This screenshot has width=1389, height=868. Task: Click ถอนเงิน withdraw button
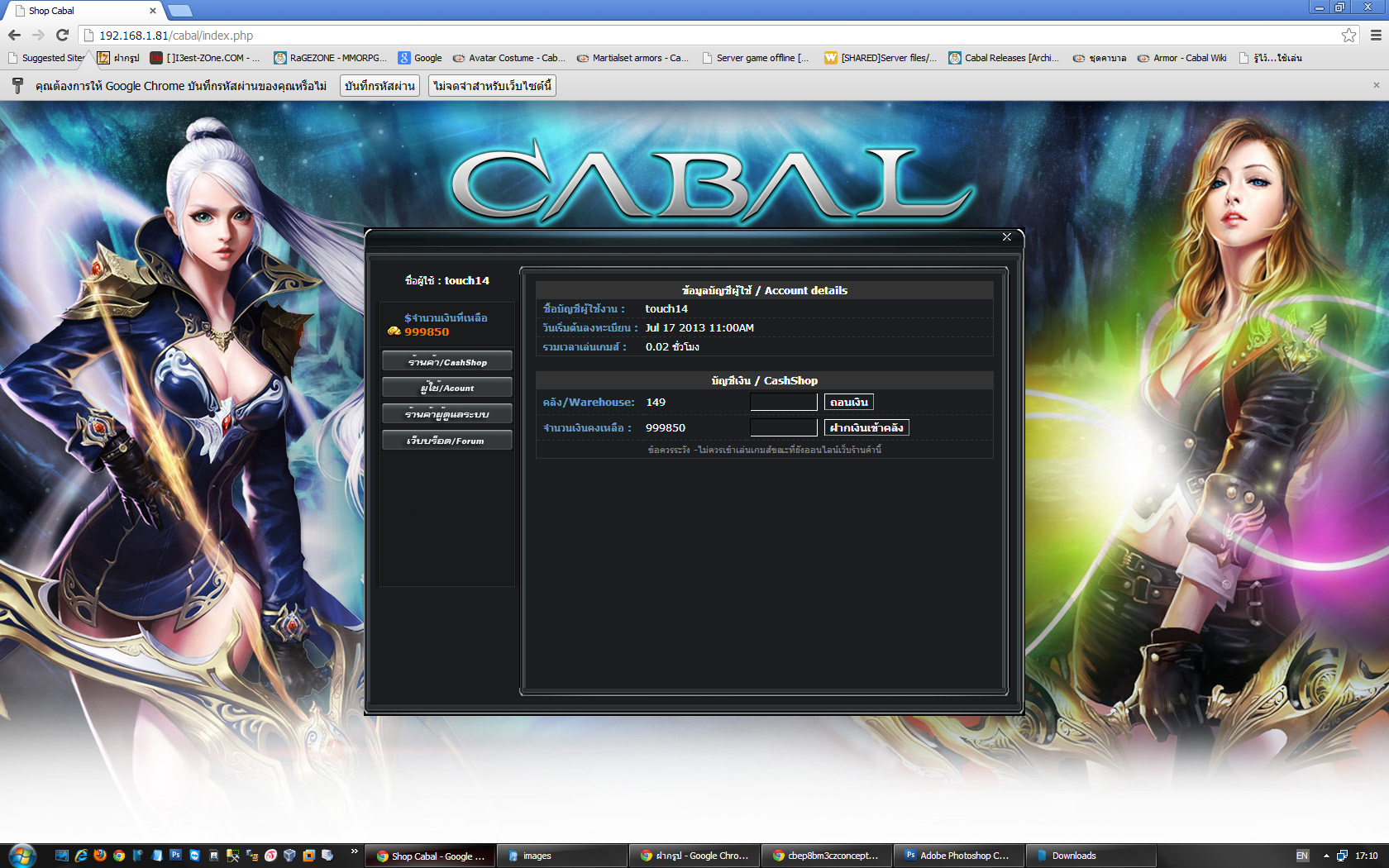tap(849, 402)
